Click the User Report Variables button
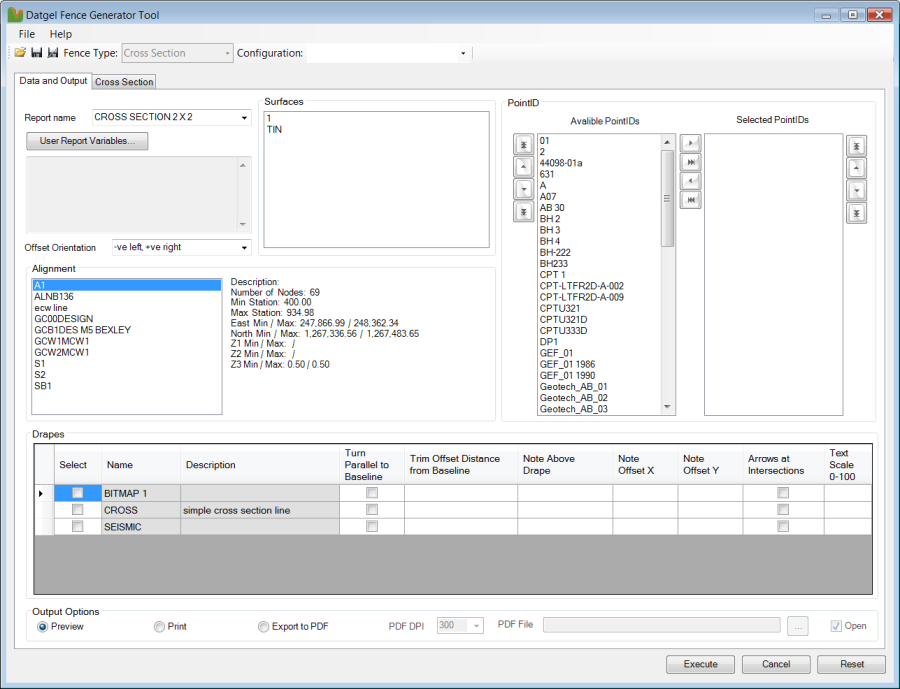This screenshot has width=900, height=689. [87, 141]
